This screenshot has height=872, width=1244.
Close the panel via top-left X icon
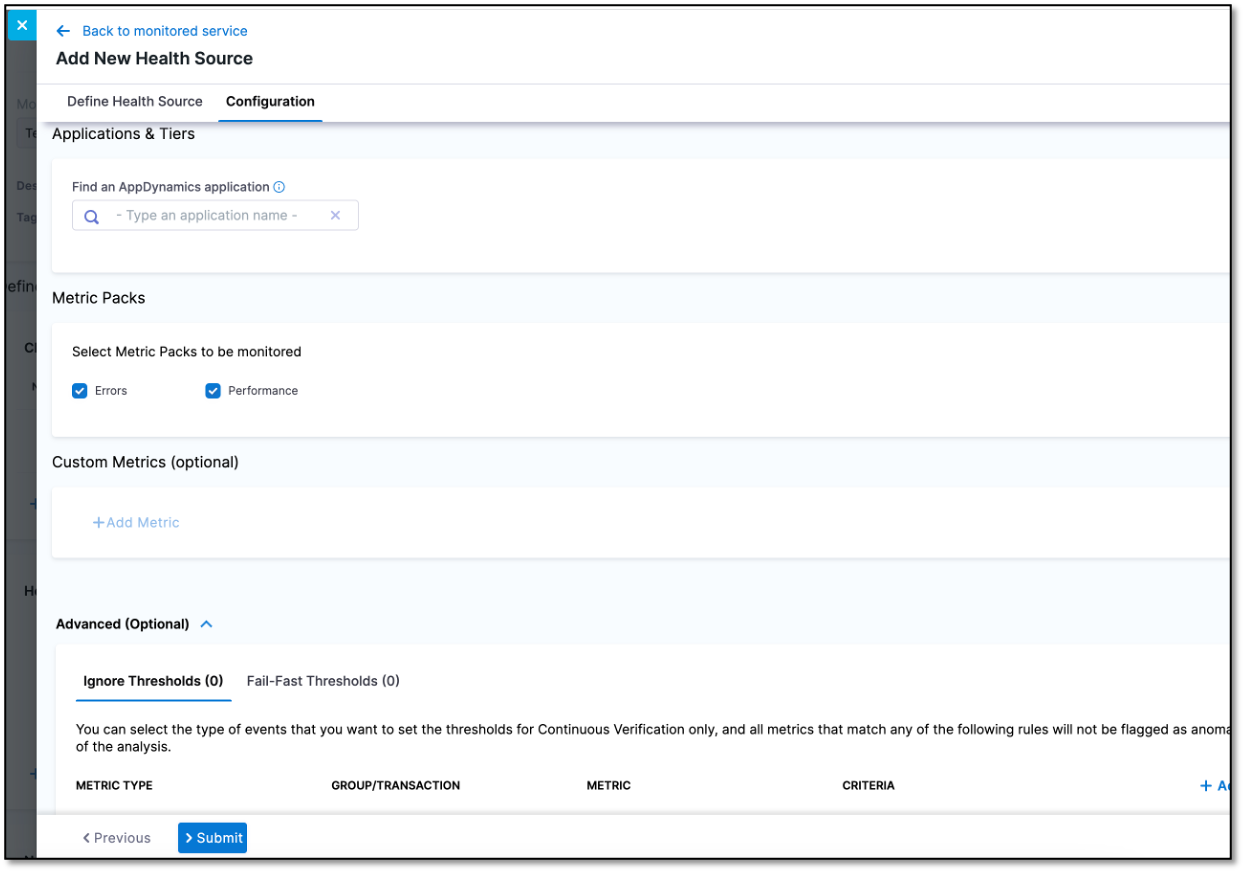click(x=21, y=24)
